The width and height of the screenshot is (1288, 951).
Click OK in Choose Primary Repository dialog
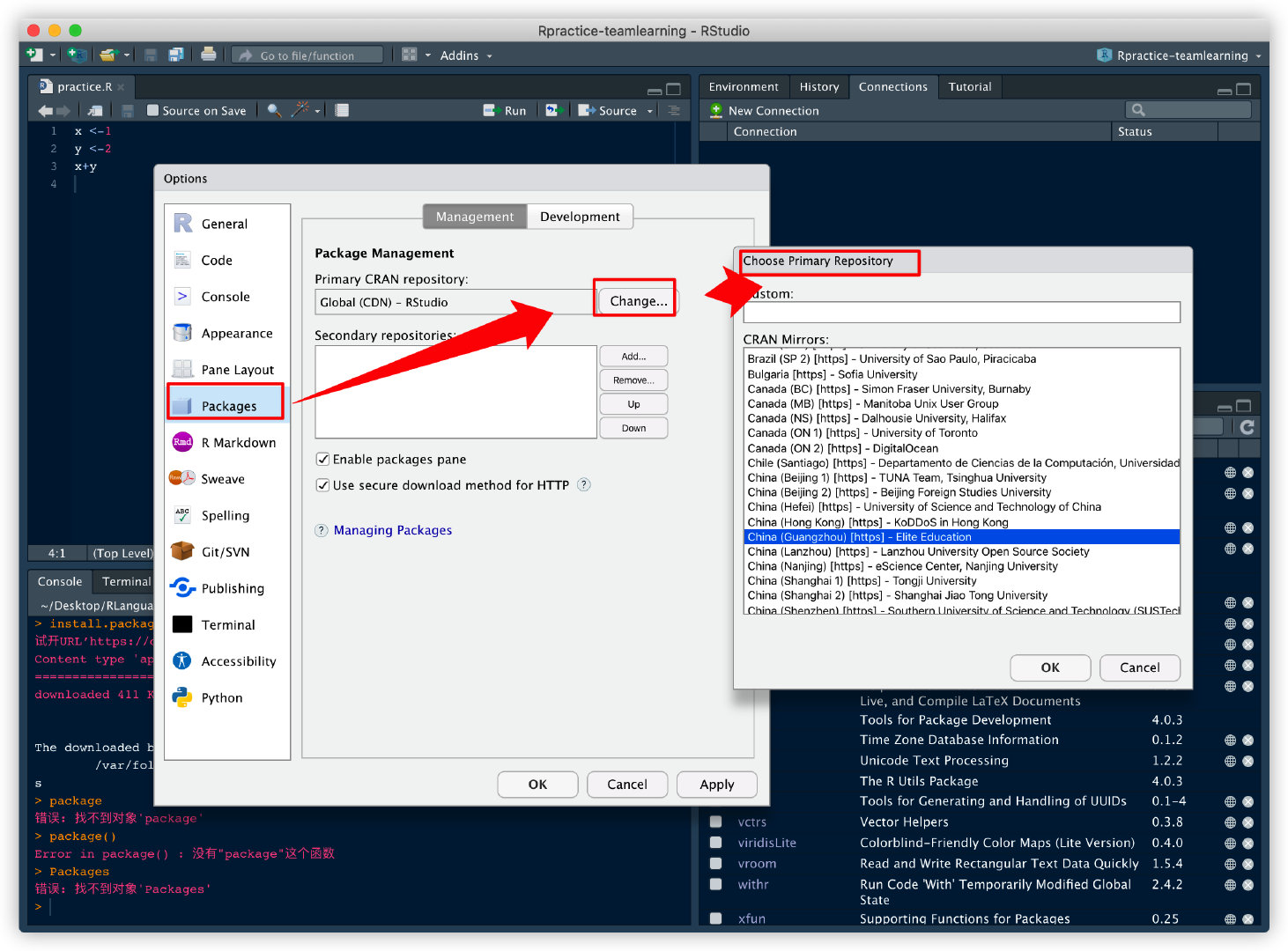coord(1050,667)
